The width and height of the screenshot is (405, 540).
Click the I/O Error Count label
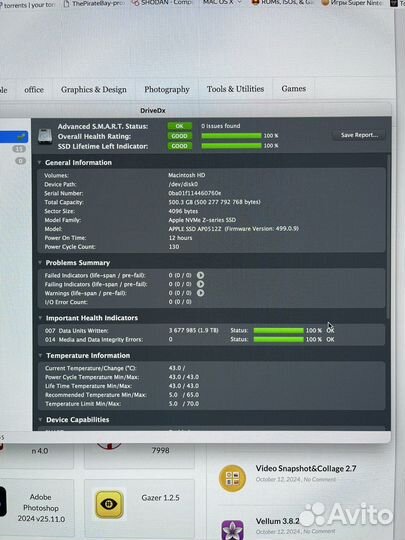coord(66,302)
